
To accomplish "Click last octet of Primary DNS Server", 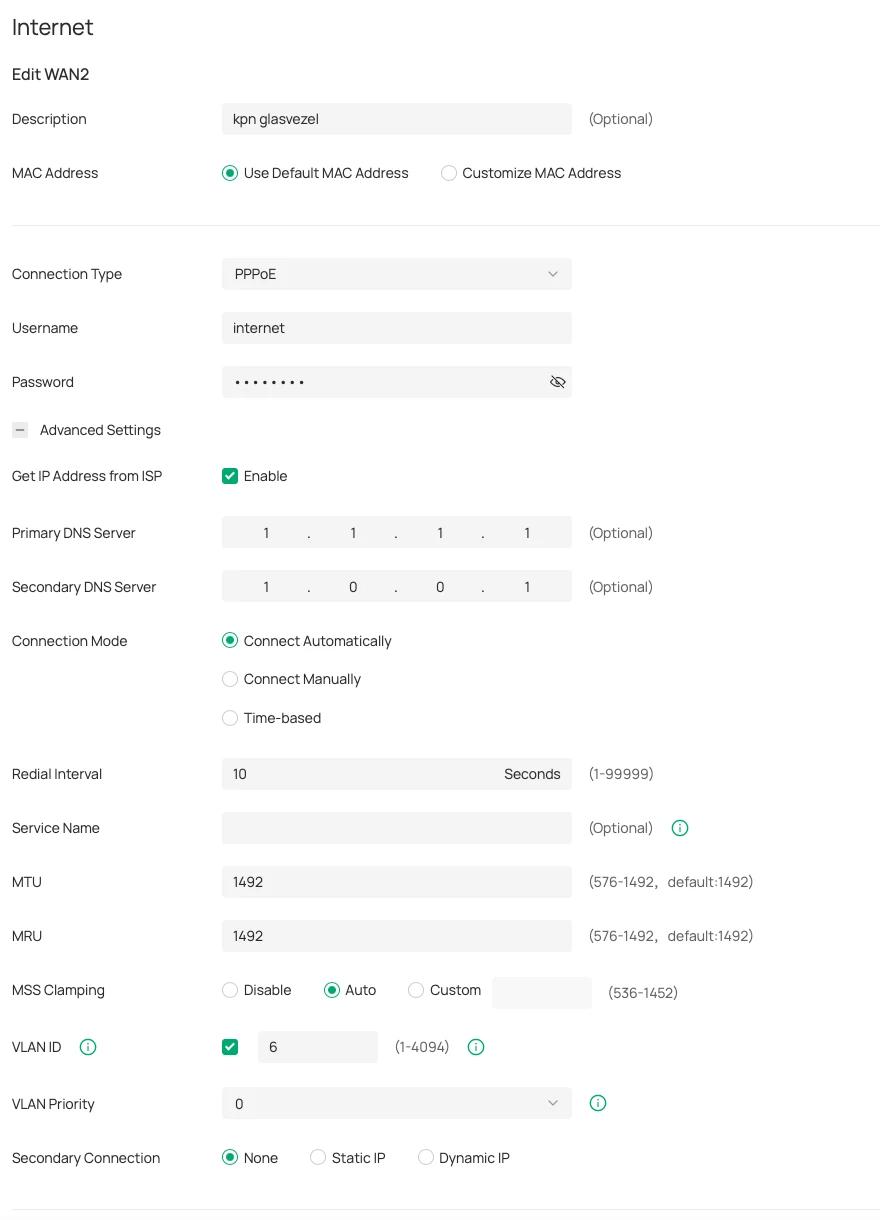I will click(527, 533).
